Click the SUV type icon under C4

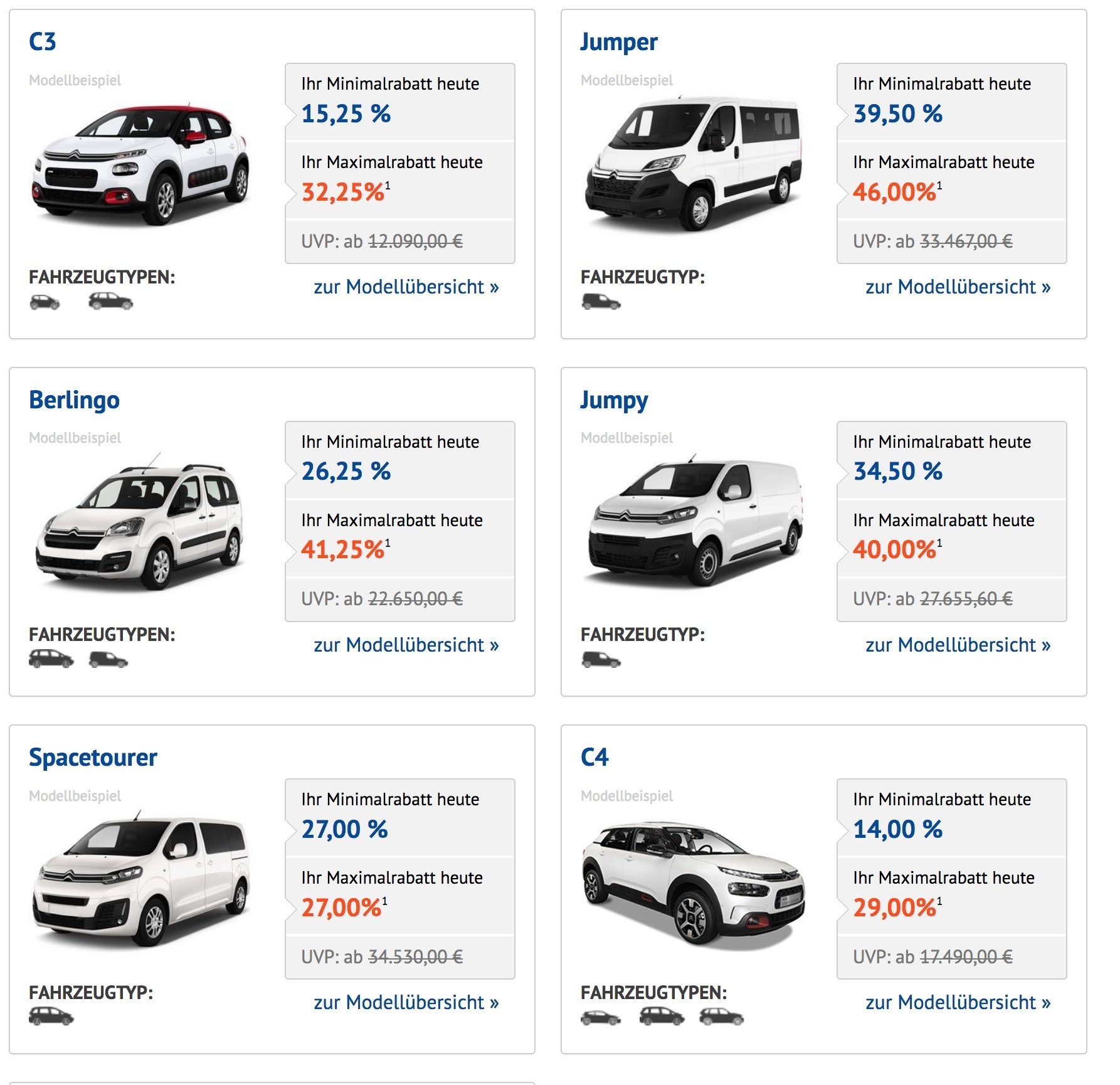[721, 1017]
